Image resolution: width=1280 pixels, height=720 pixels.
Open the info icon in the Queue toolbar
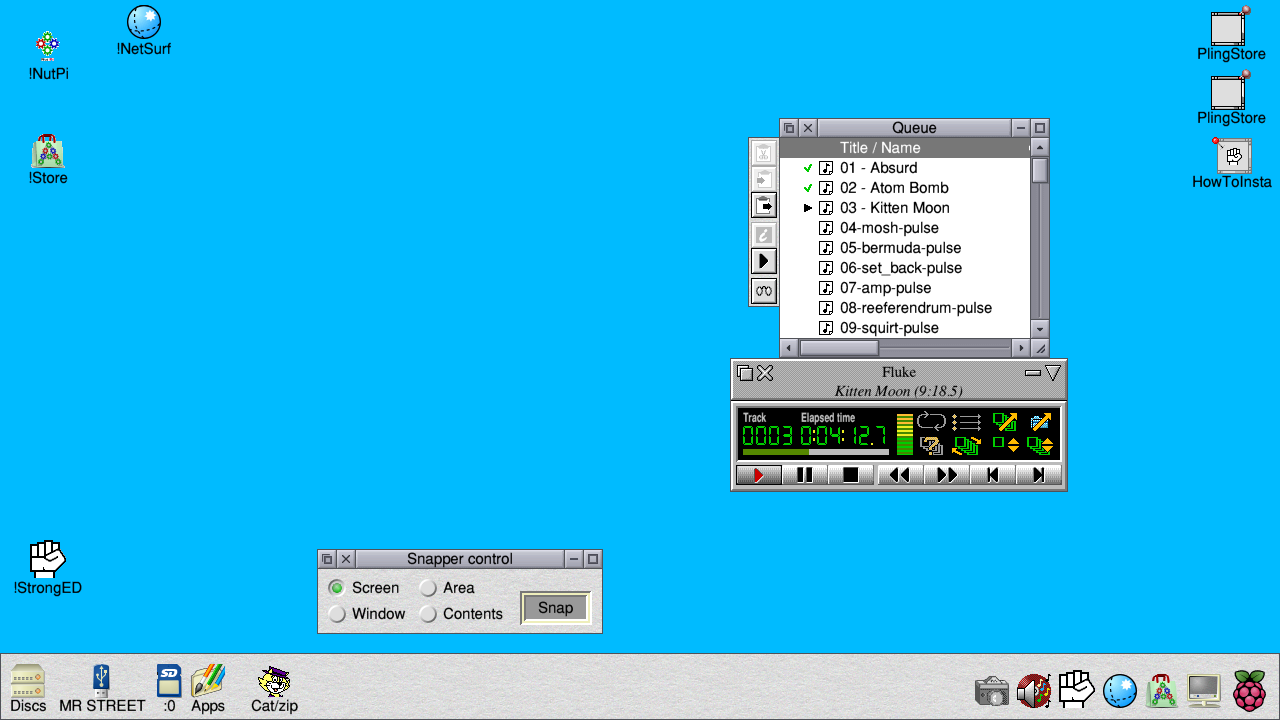coord(763,234)
